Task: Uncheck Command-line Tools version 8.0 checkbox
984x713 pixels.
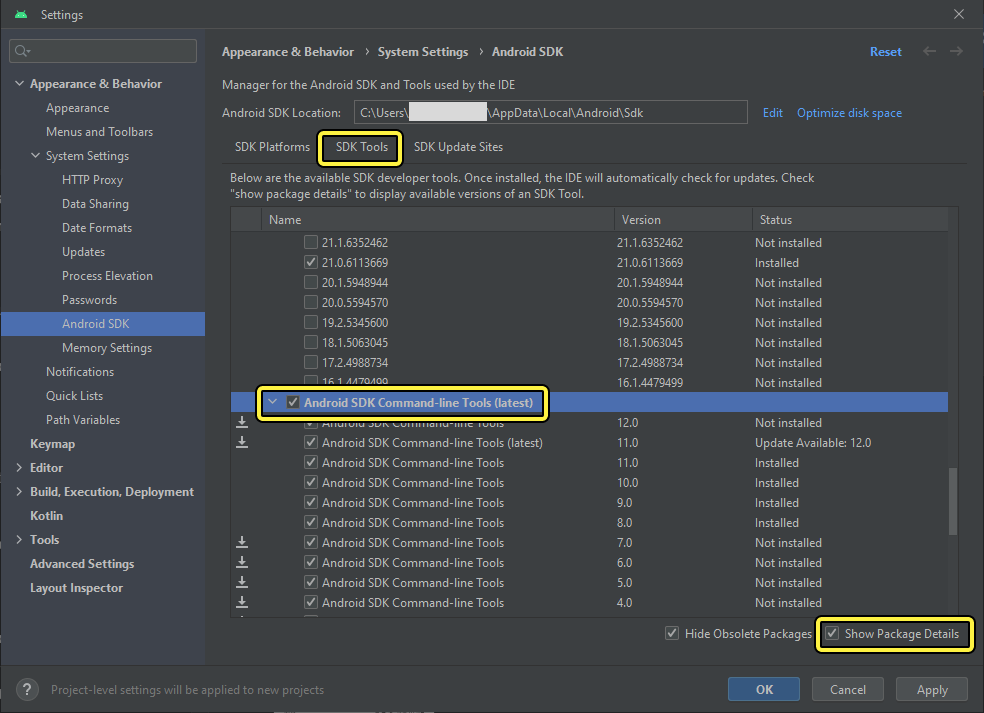Action: tap(311, 522)
